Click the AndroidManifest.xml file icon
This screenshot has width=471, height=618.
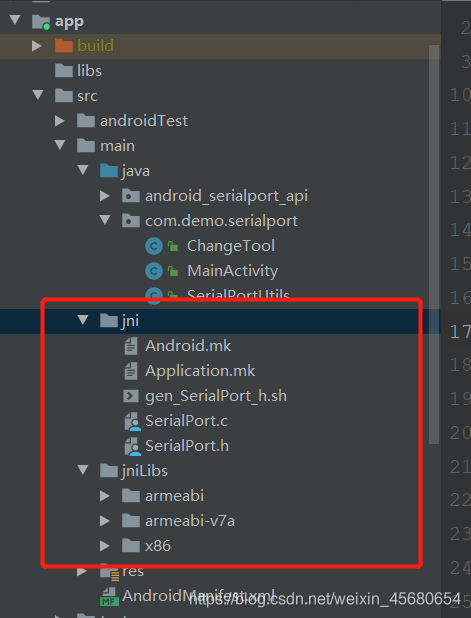[x=109, y=597]
